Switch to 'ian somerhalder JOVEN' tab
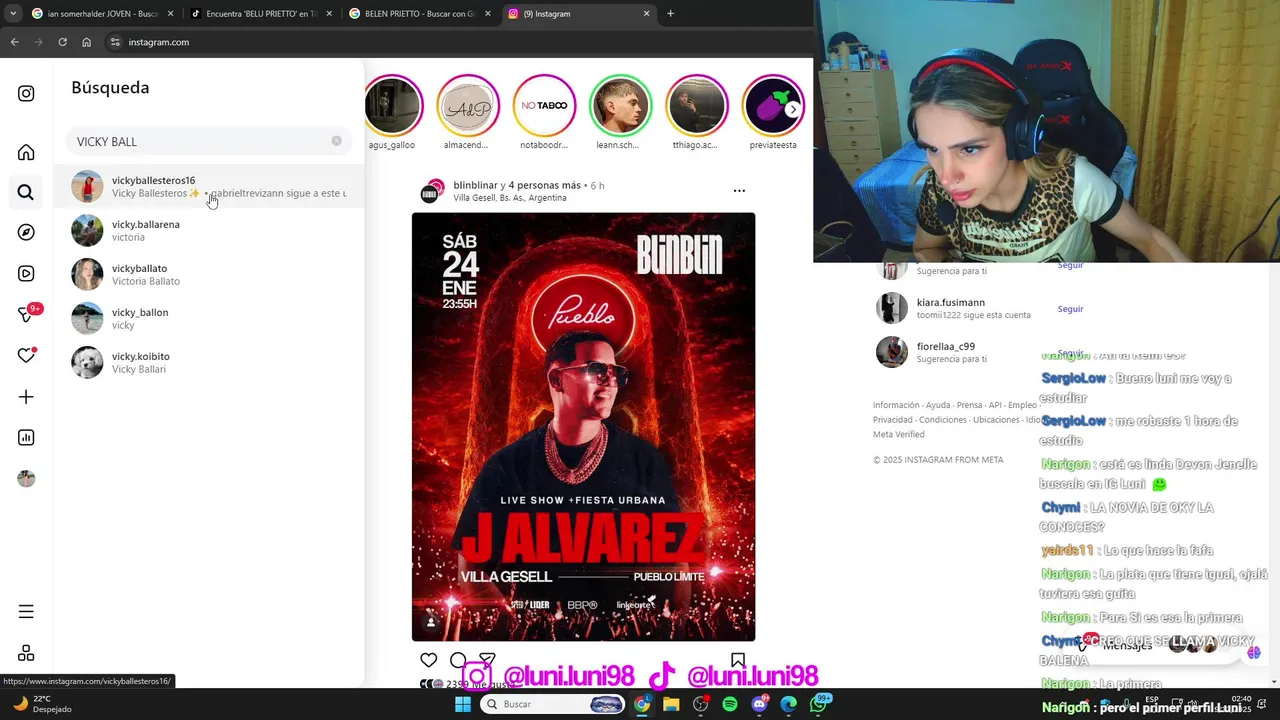Screen dimensions: 1280x720 tap(103, 13)
